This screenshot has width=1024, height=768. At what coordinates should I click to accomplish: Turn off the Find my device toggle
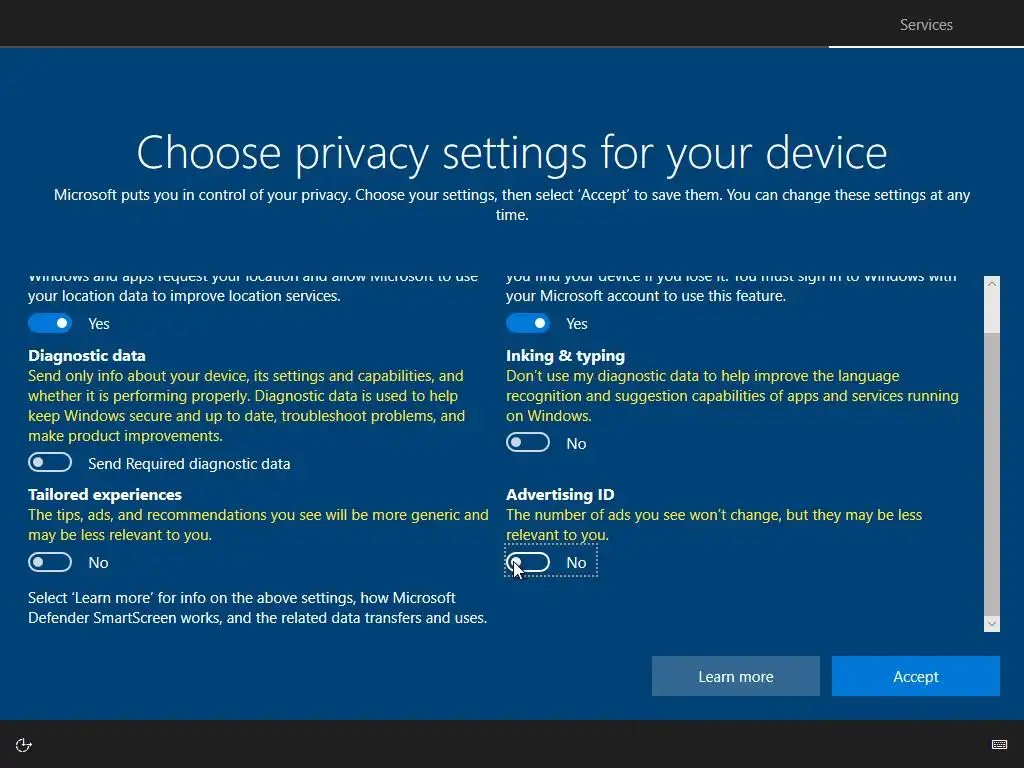point(528,323)
